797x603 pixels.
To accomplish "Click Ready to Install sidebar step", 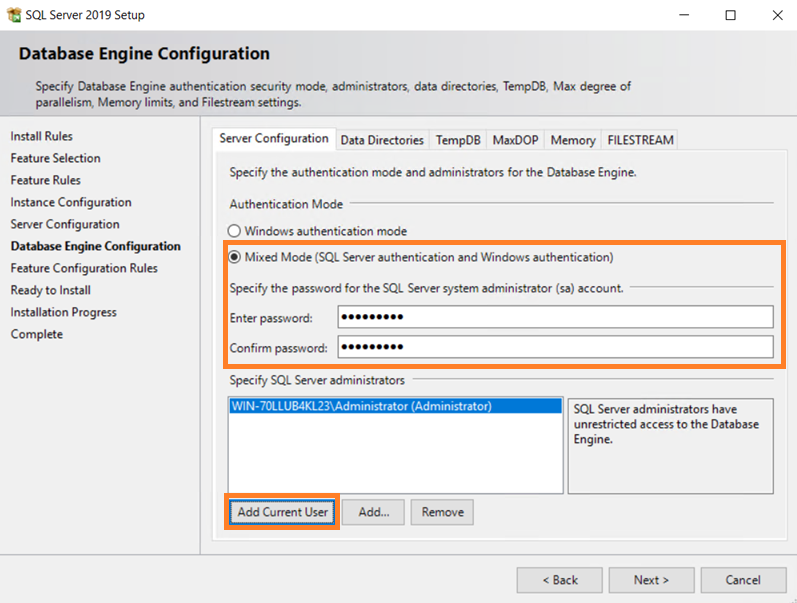I will pos(51,290).
